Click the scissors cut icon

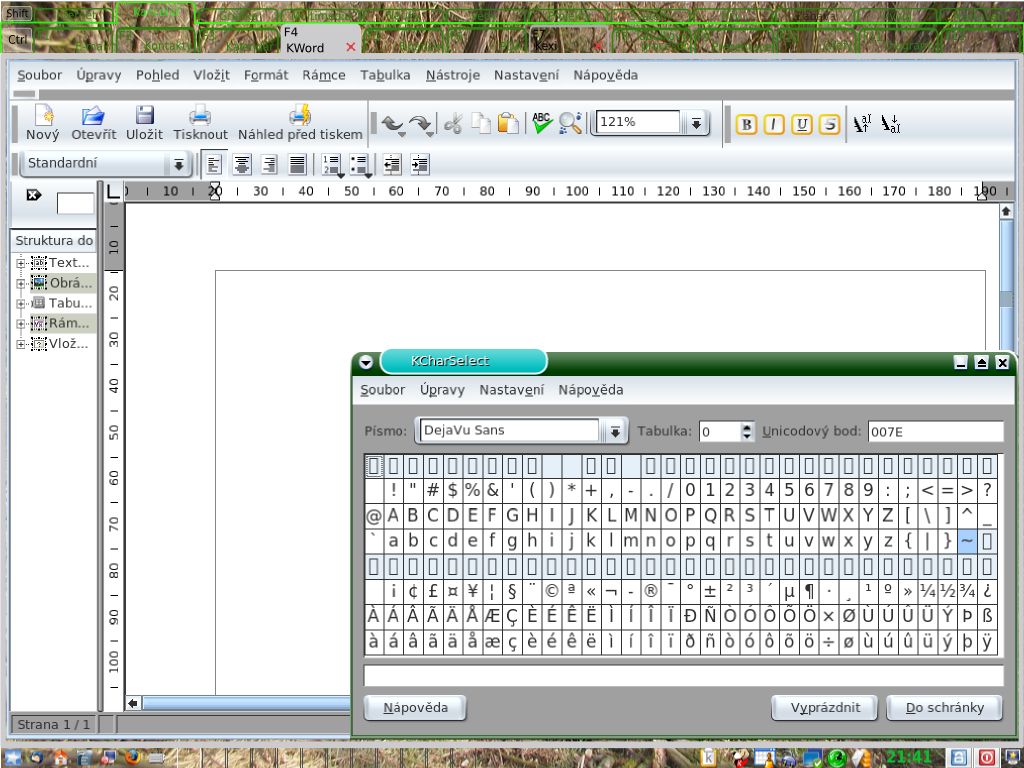click(x=453, y=123)
